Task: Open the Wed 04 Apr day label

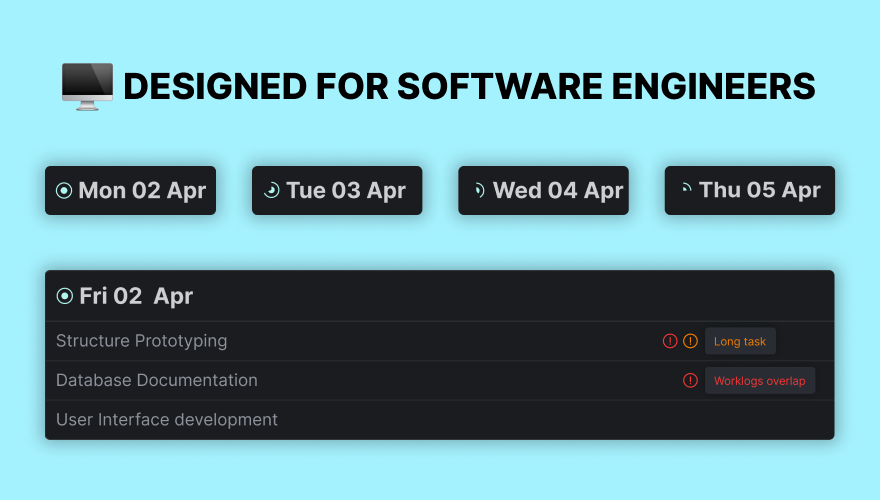Action: (558, 191)
